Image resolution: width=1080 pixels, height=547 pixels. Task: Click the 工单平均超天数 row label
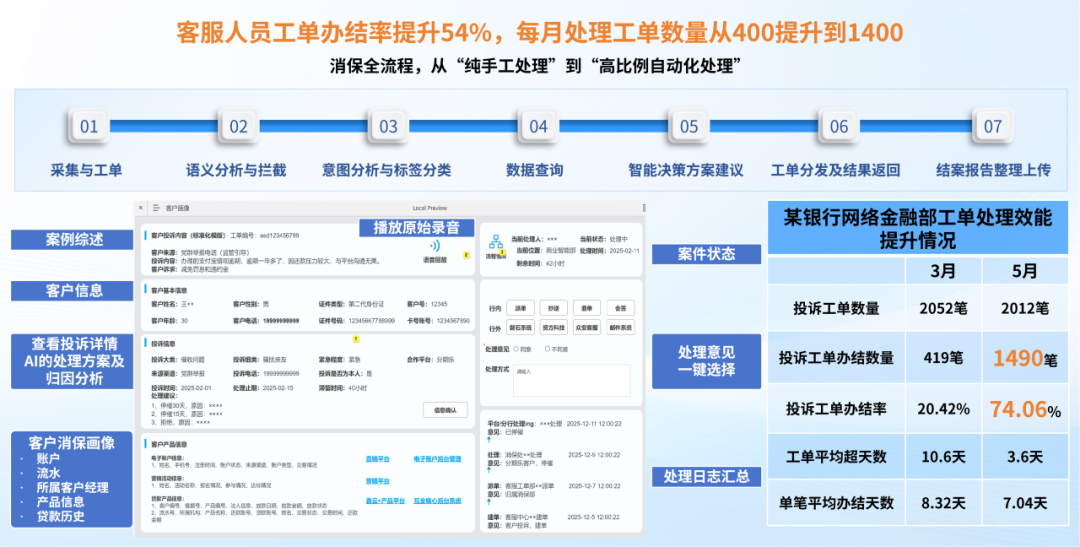coord(835,457)
